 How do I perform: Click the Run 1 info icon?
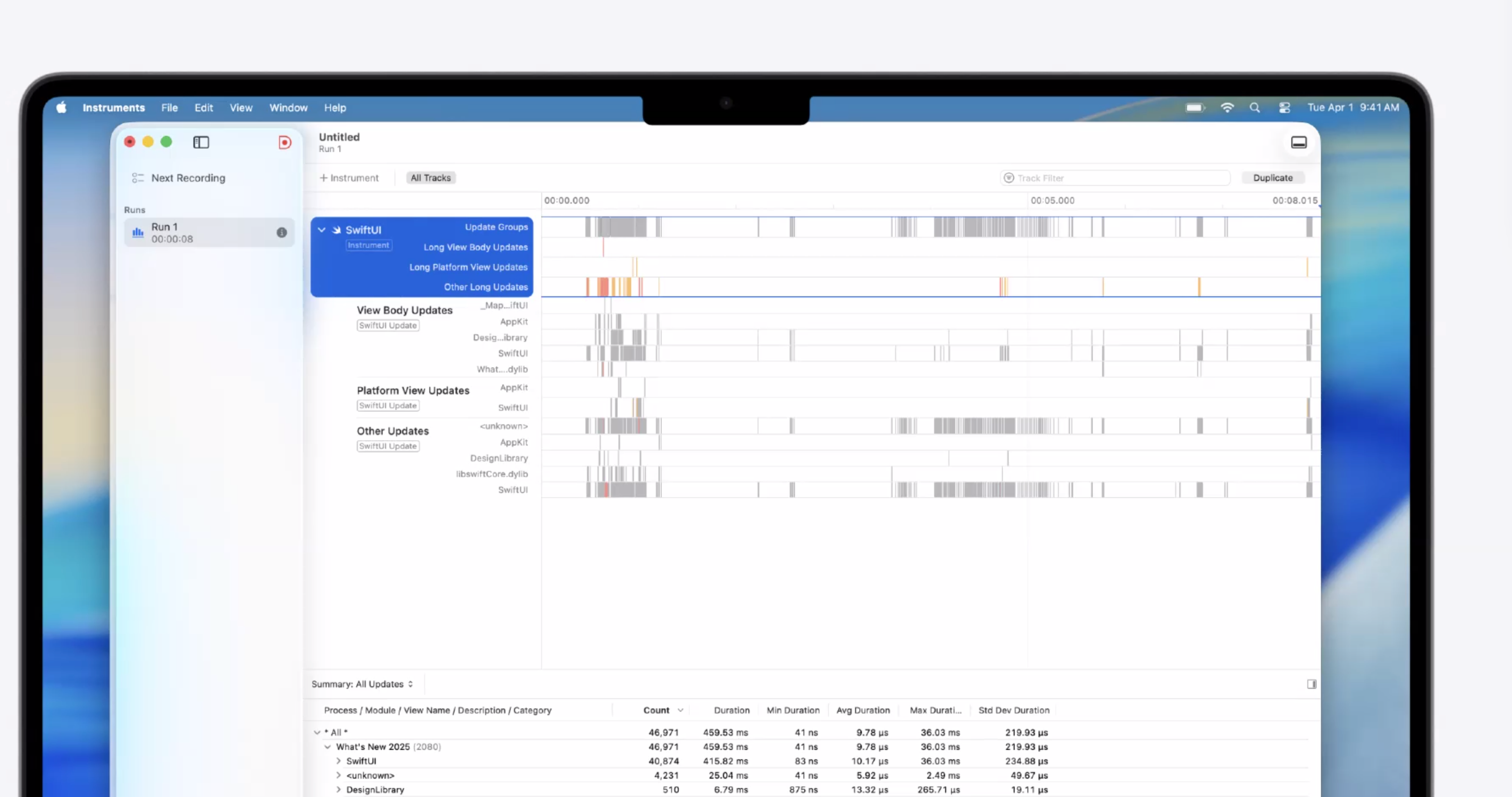[282, 233]
